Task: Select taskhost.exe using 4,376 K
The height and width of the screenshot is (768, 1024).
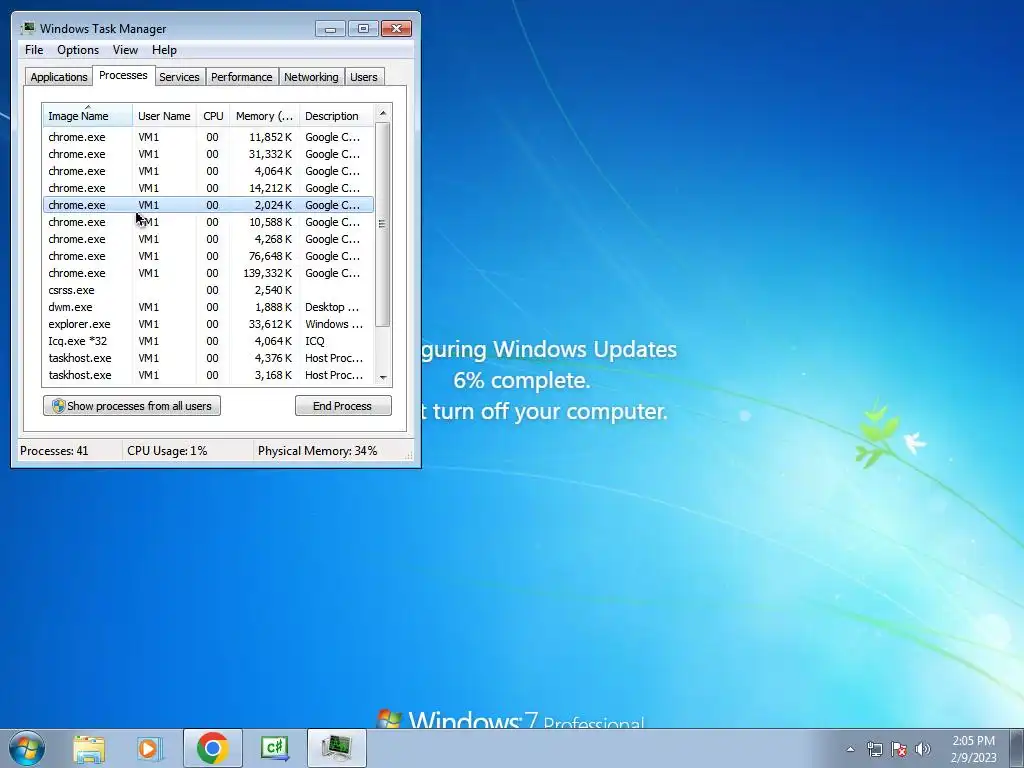Action: tap(208, 358)
